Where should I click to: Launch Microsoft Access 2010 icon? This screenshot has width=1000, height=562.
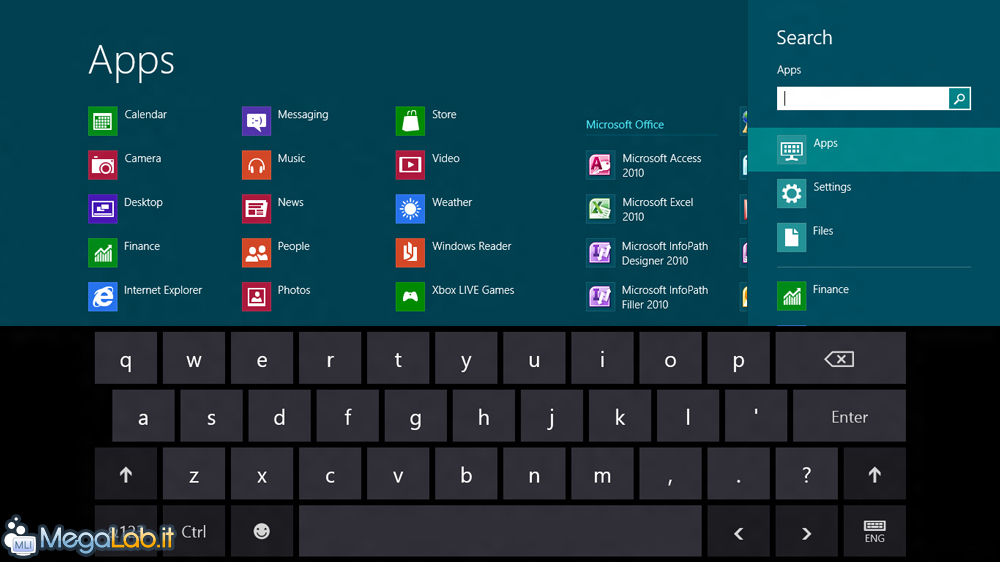click(x=600, y=165)
